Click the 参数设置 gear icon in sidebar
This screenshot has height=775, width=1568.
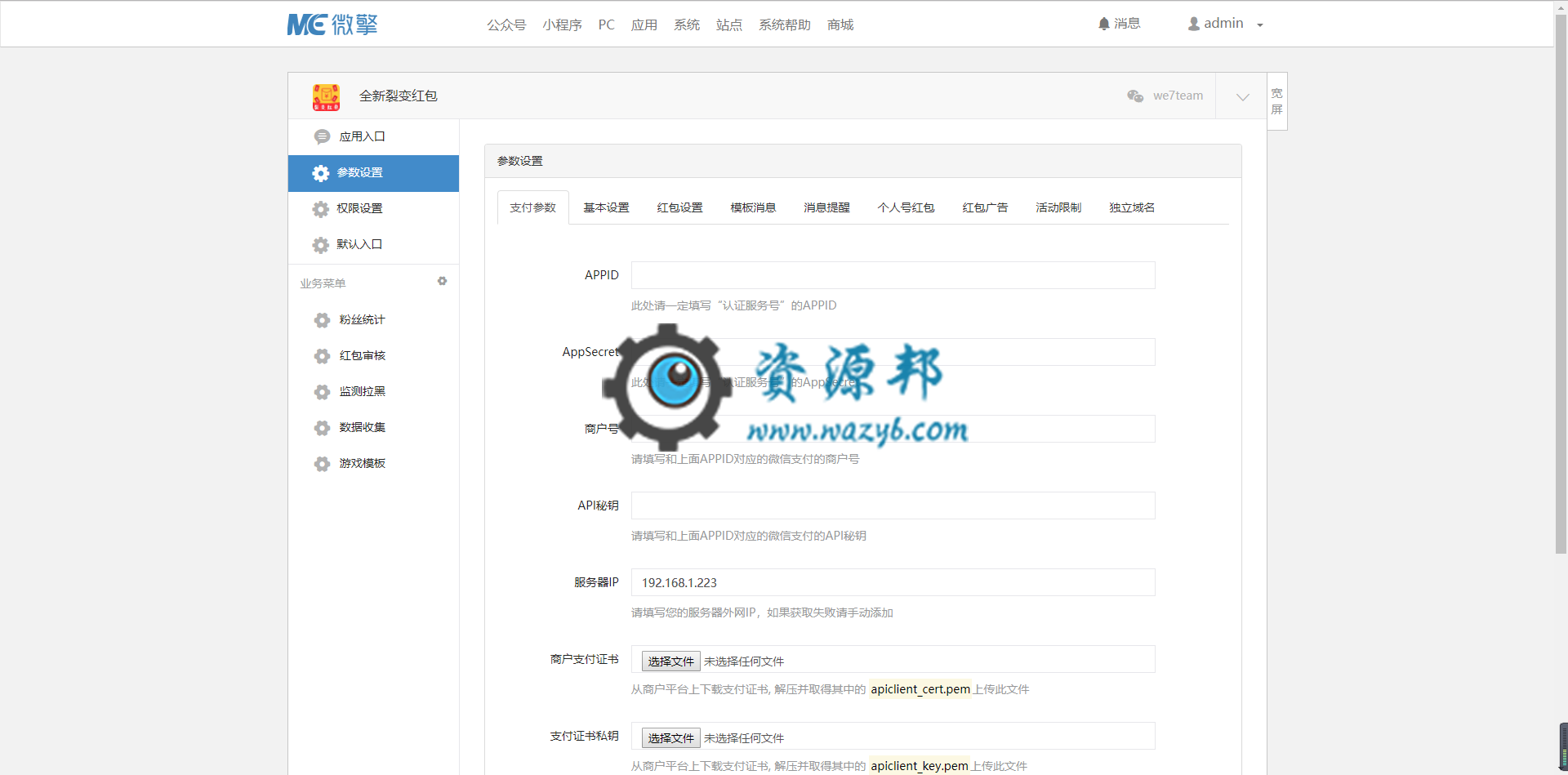(x=321, y=173)
